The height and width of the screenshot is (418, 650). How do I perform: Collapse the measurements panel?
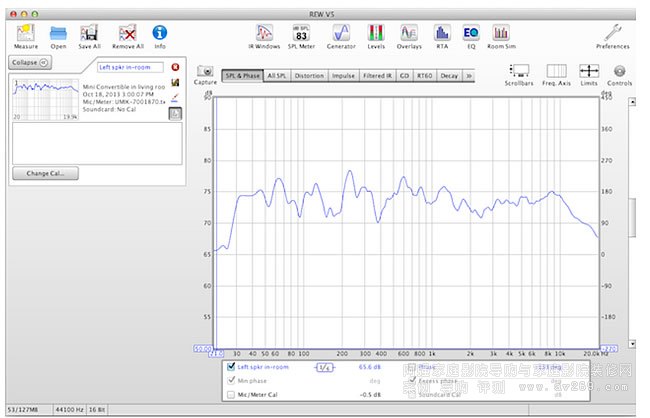click(32, 62)
